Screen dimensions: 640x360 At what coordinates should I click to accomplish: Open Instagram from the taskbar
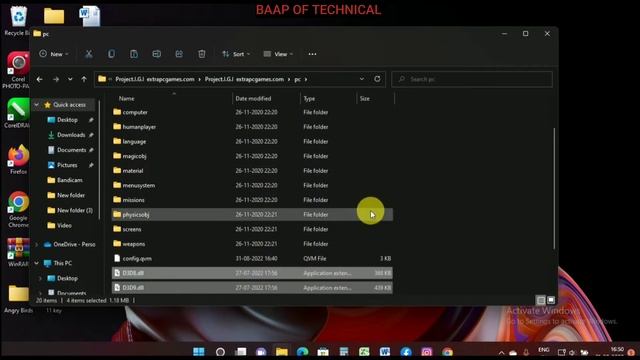427,351
